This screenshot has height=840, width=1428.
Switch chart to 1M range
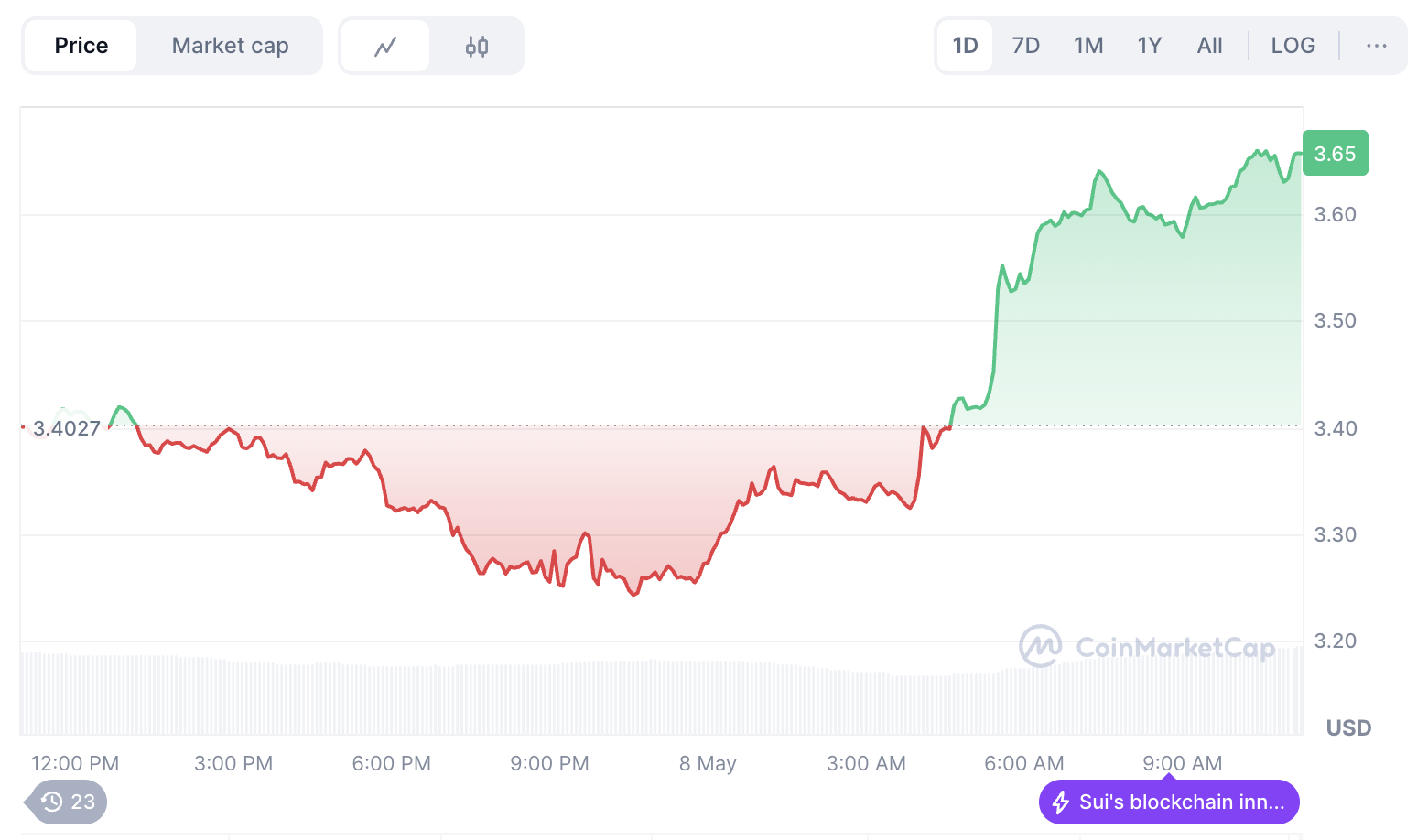[x=1088, y=46]
